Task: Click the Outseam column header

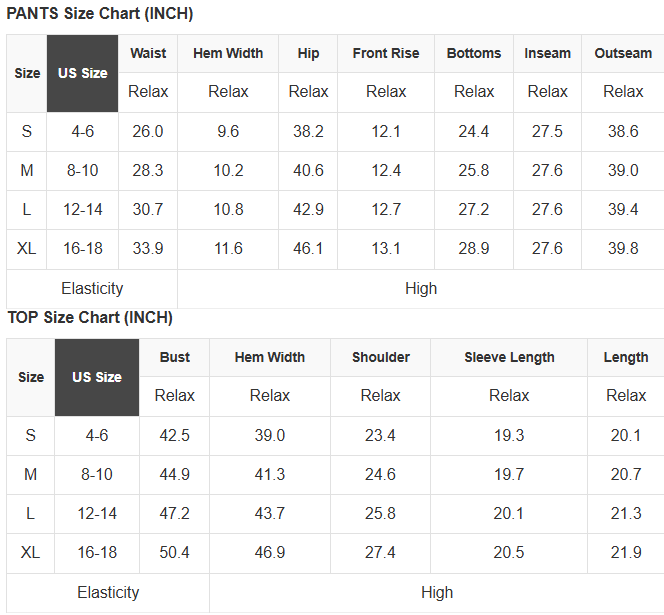Action: 623,53
